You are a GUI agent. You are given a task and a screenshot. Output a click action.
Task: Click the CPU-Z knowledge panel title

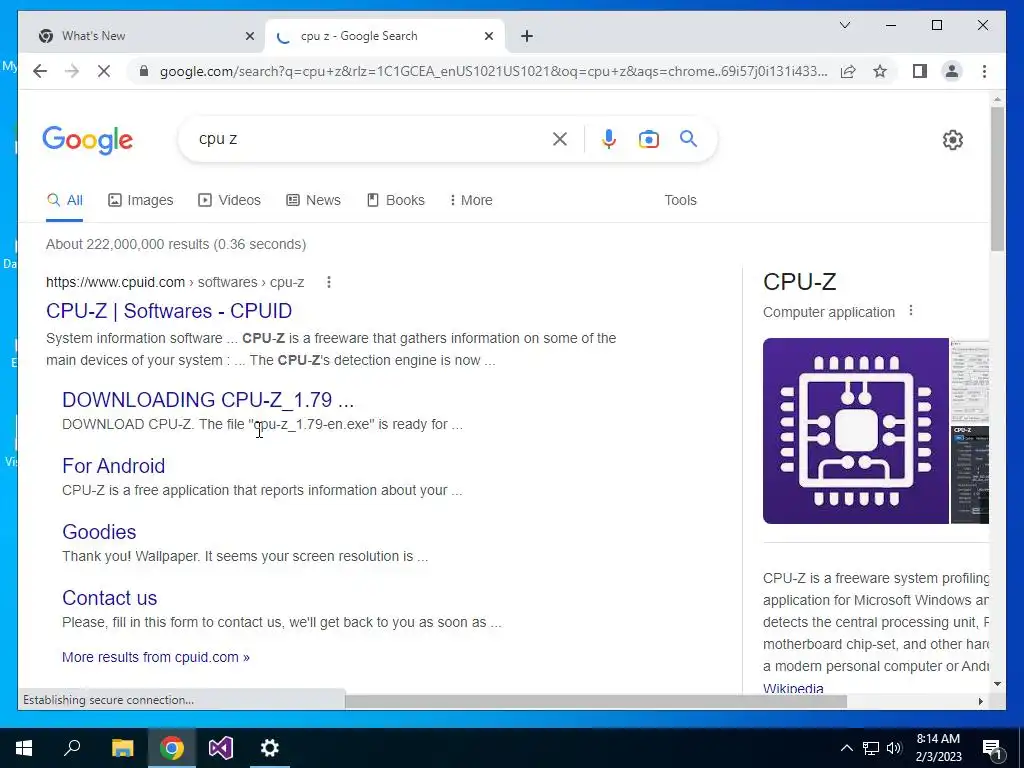coord(799,281)
